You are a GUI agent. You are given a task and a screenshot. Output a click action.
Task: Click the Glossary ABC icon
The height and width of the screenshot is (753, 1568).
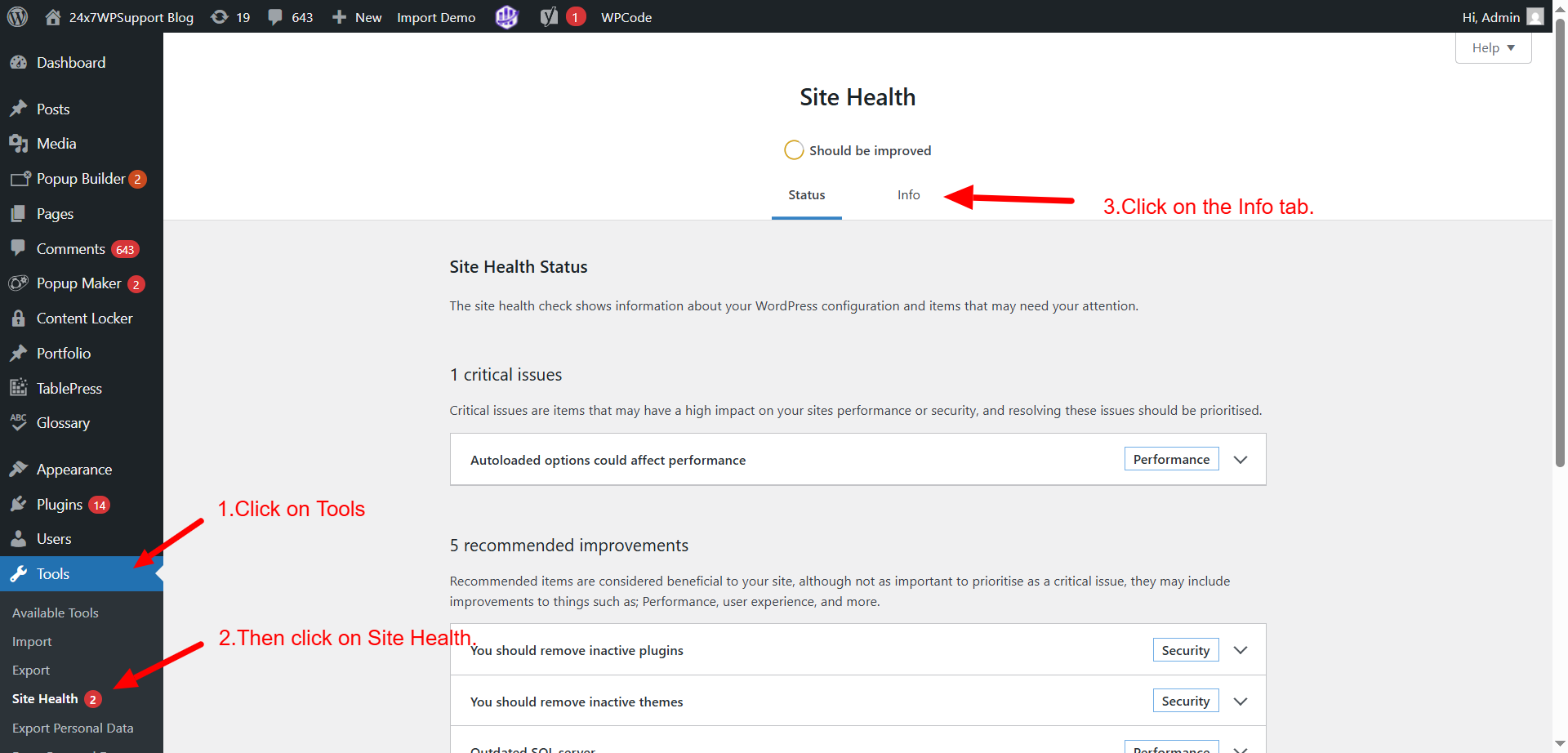[x=19, y=422]
